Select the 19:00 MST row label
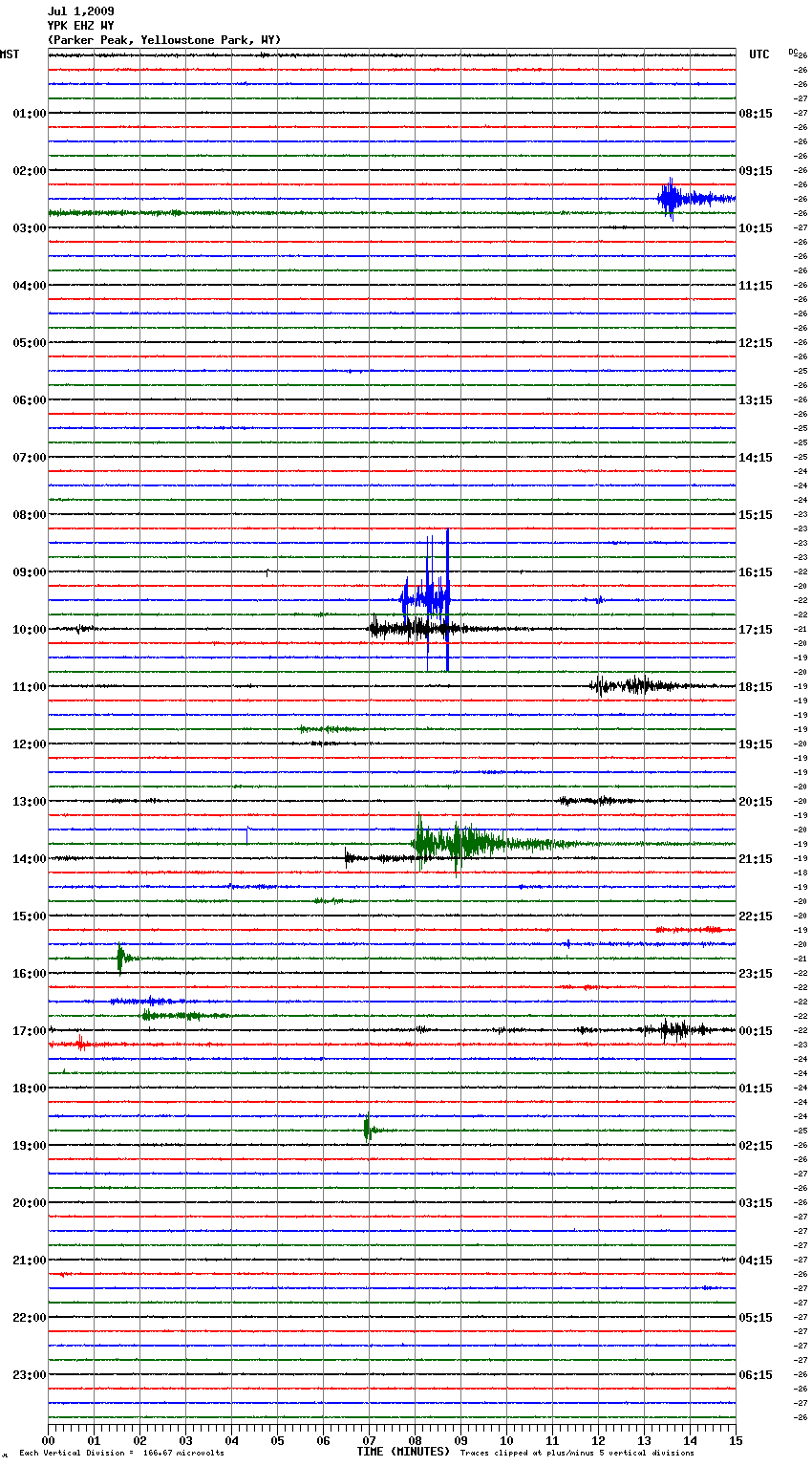812x1466 pixels. (30, 1146)
